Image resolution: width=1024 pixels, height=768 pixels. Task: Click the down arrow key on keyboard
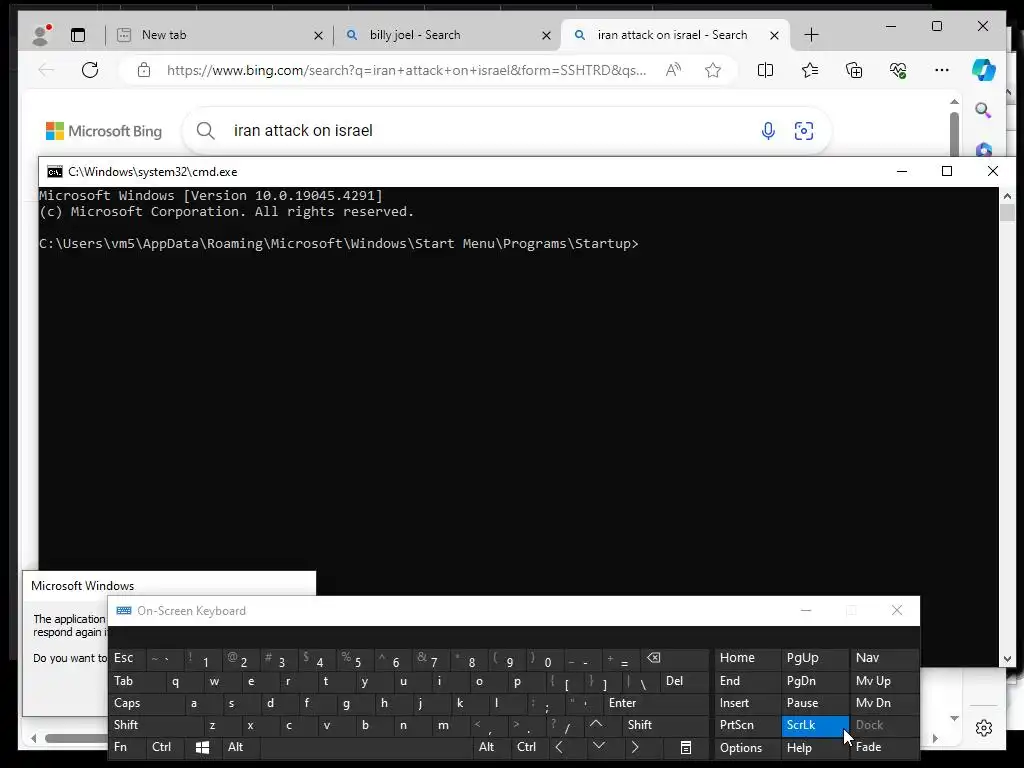(x=599, y=746)
